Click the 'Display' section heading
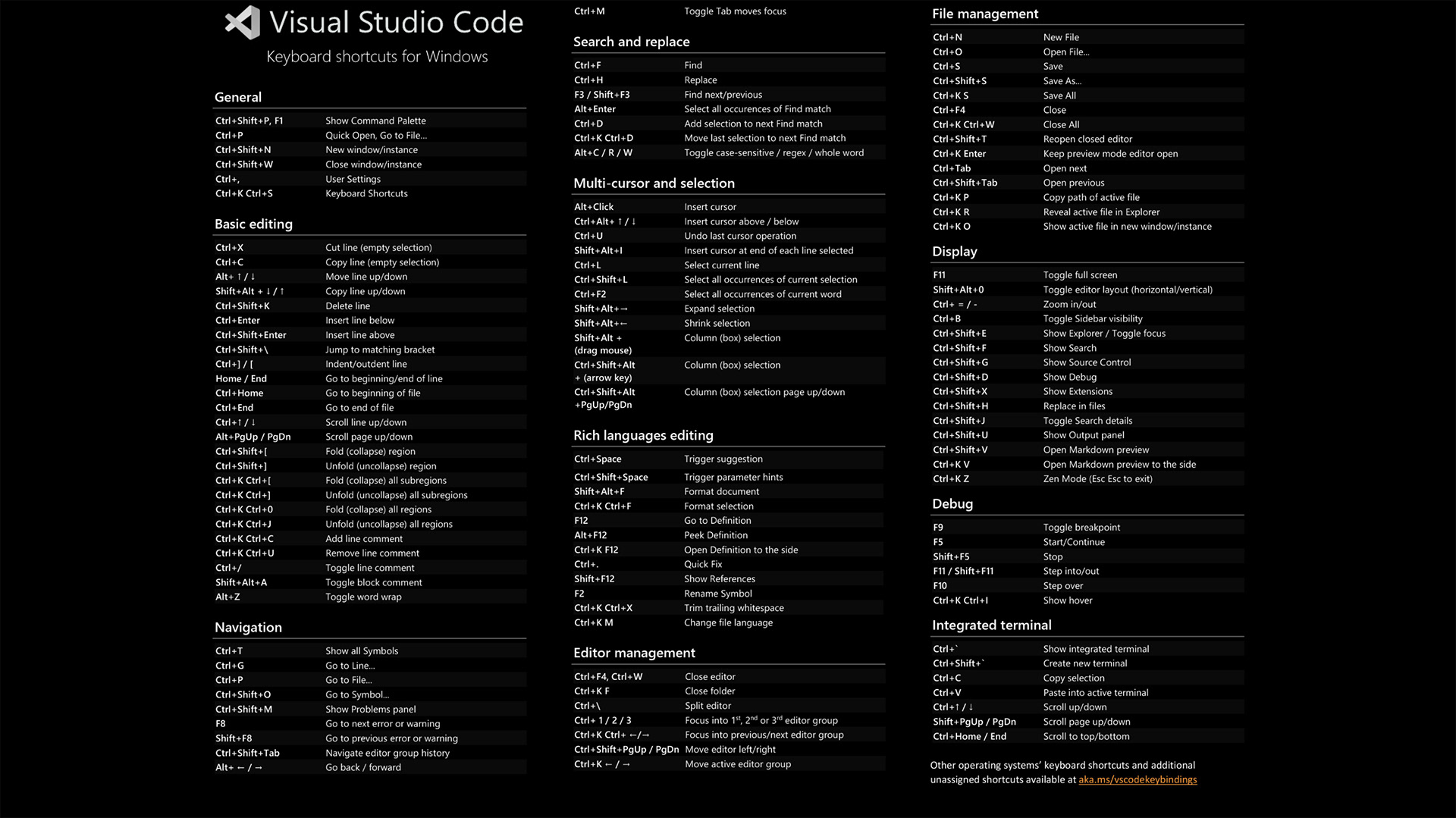The height and width of the screenshot is (818, 1456). pos(955,252)
